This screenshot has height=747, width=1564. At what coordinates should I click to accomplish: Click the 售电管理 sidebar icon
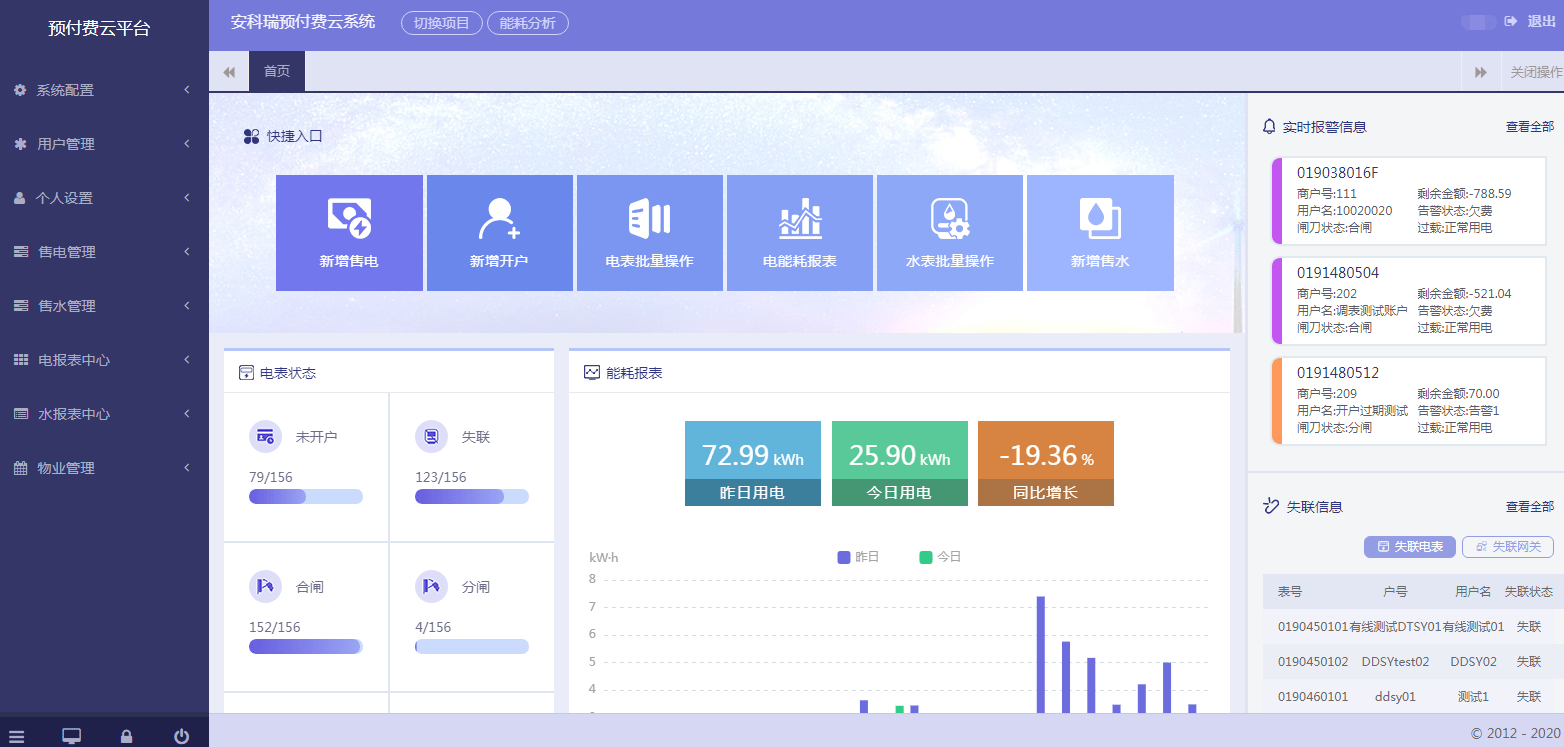click(20, 252)
